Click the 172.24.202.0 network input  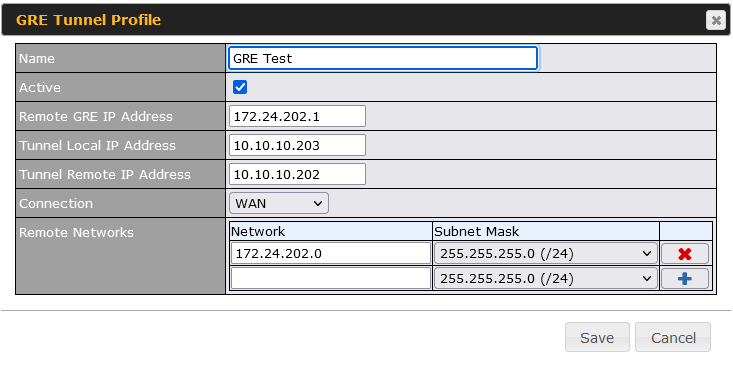(x=331, y=253)
